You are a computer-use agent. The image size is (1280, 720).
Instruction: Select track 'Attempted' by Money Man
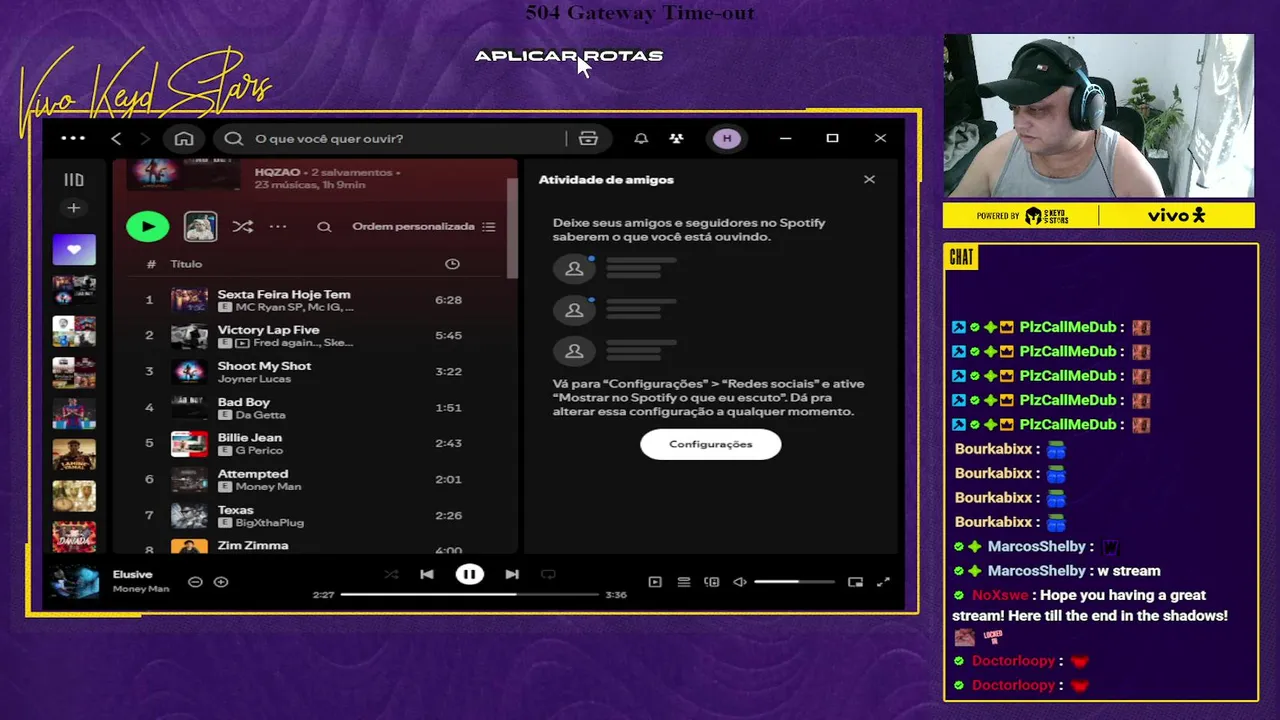(x=314, y=480)
